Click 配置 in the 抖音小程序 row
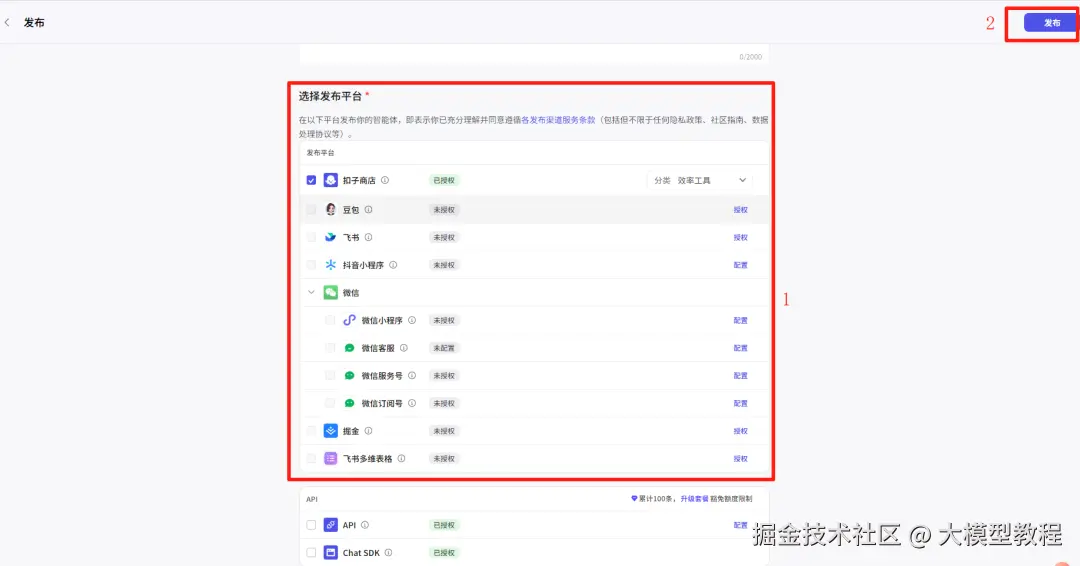The width and height of the screenshot is (1080, 566). click(x=740, y=265)
